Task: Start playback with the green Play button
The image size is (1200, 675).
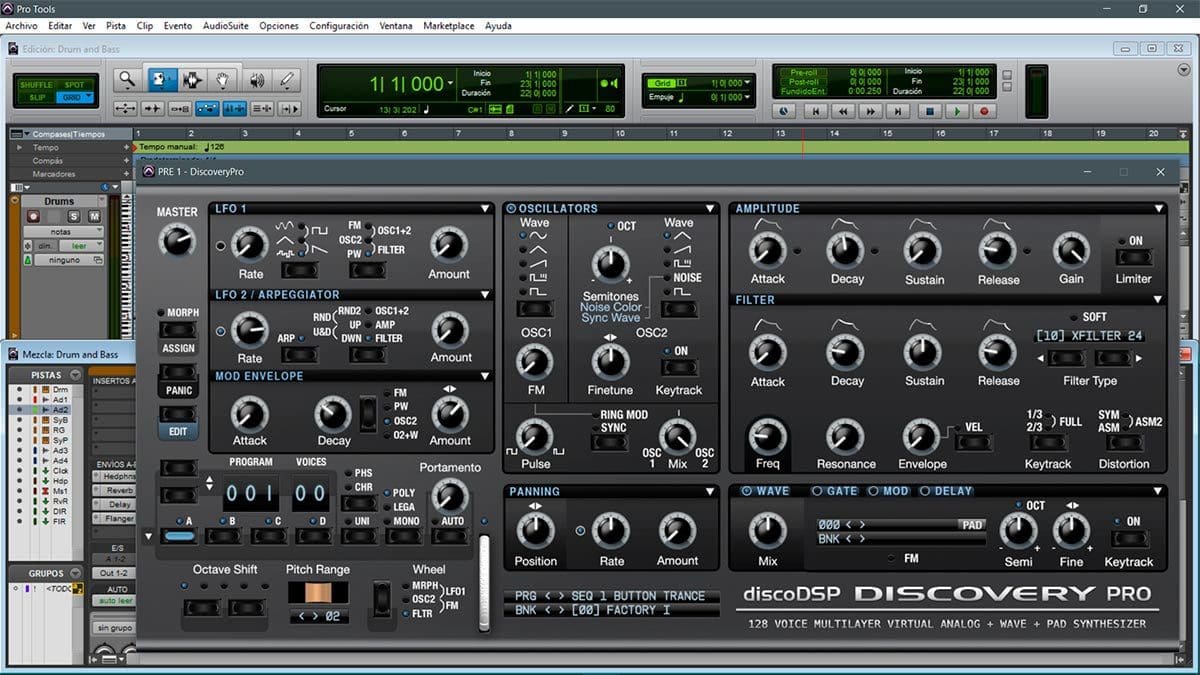Action: (x=957, y=112)
